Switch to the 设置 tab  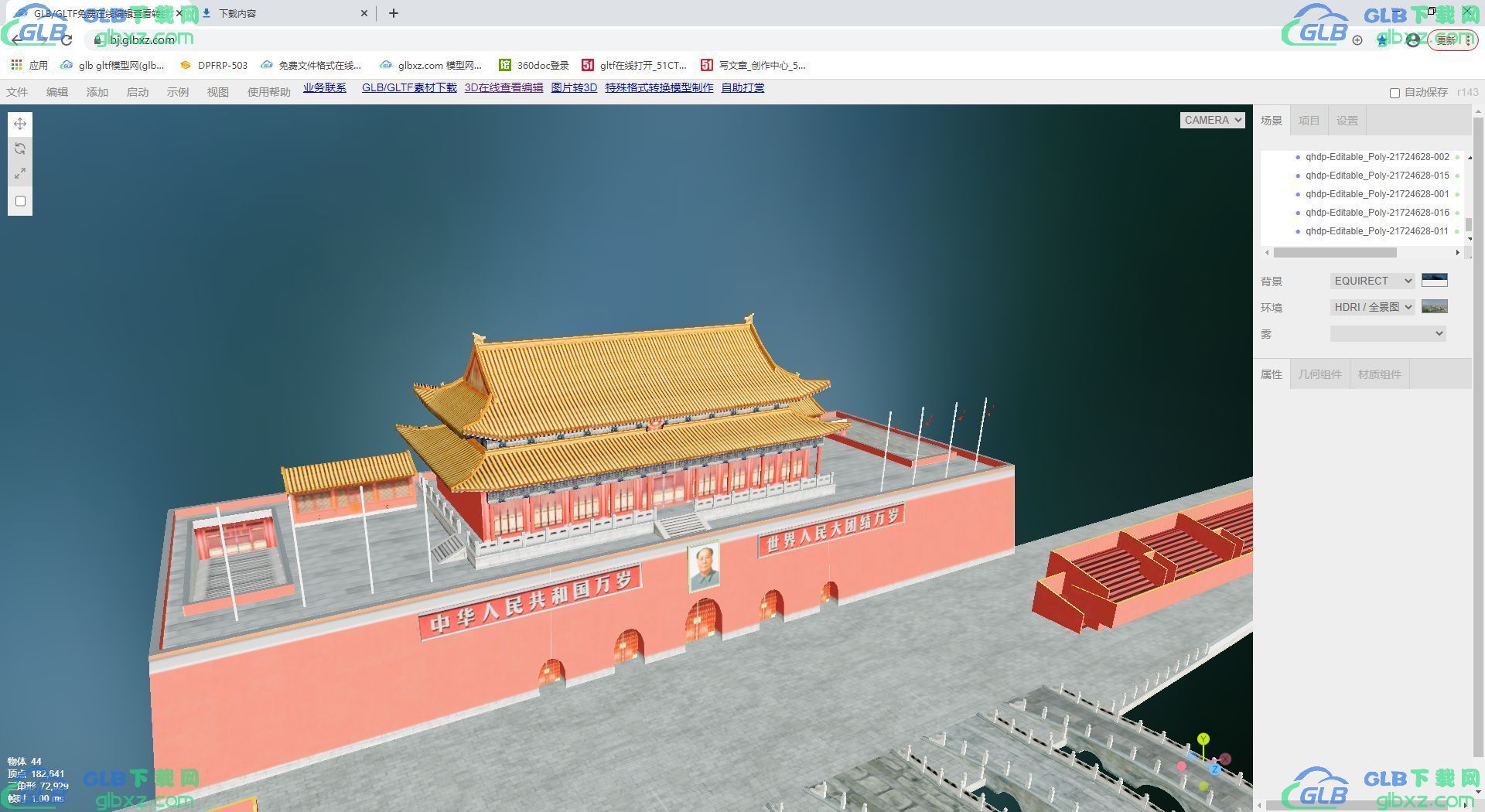click(1347, 121)
